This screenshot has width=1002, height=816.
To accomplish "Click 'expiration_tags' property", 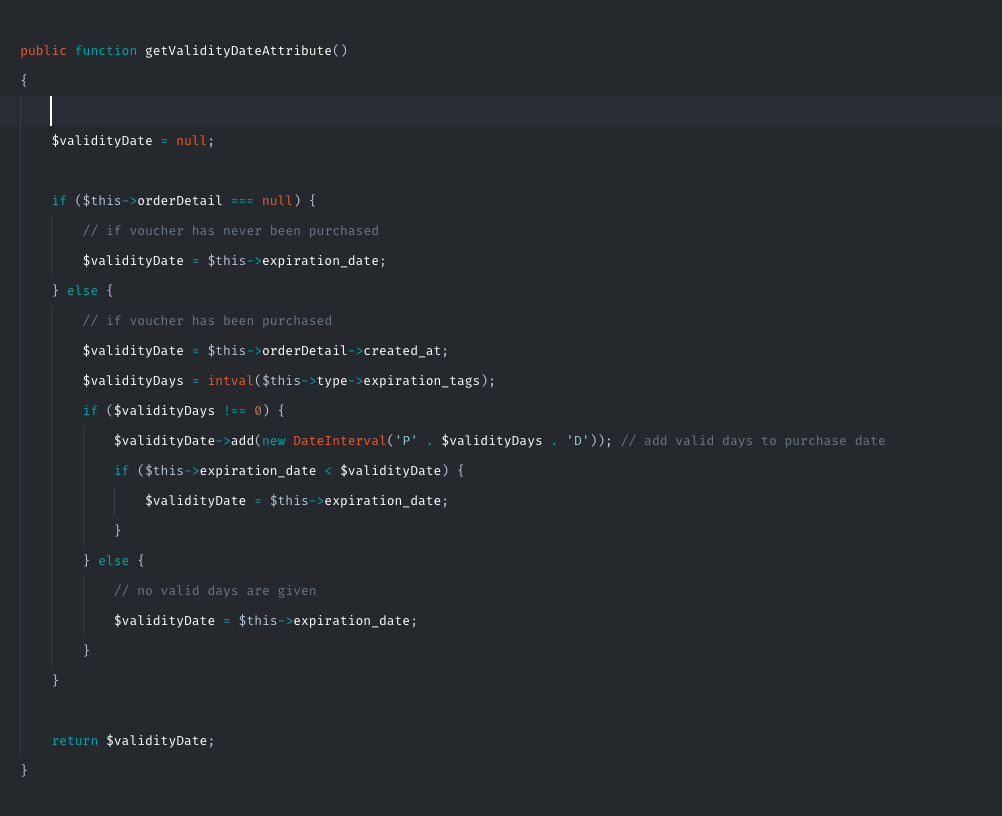I will tap(422, 381).
